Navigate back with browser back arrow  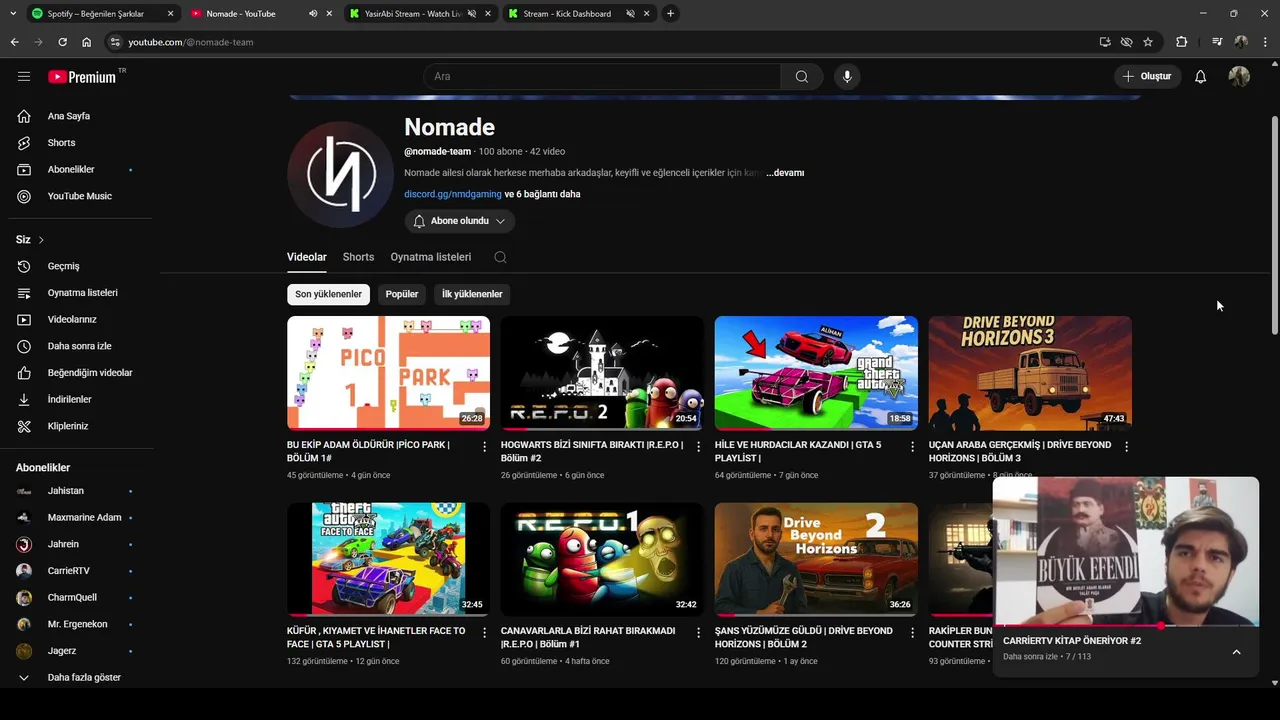14,42
